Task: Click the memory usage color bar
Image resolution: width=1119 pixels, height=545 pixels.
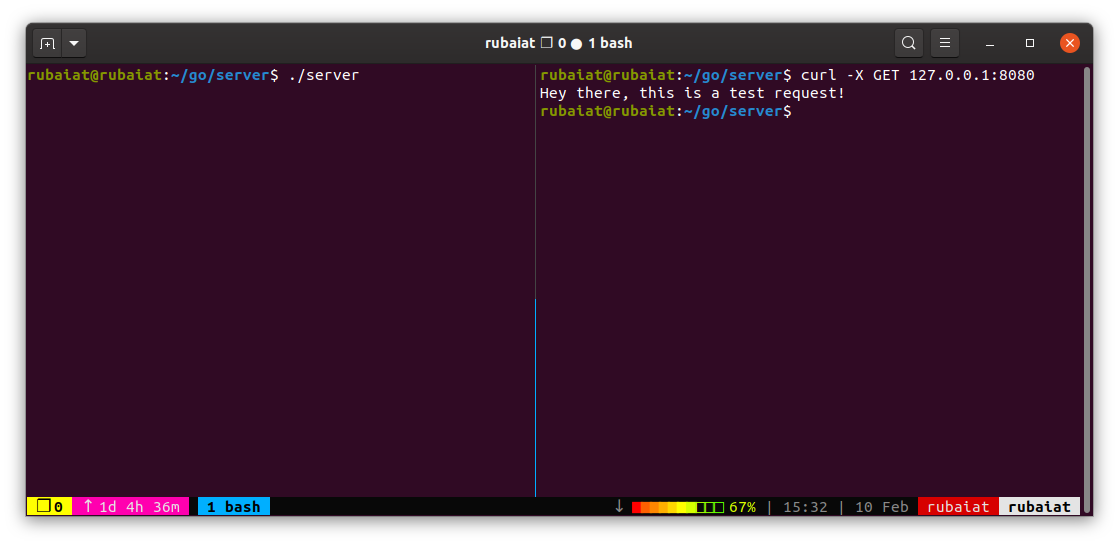Action: pyautogui.click(x=678, y=508)
